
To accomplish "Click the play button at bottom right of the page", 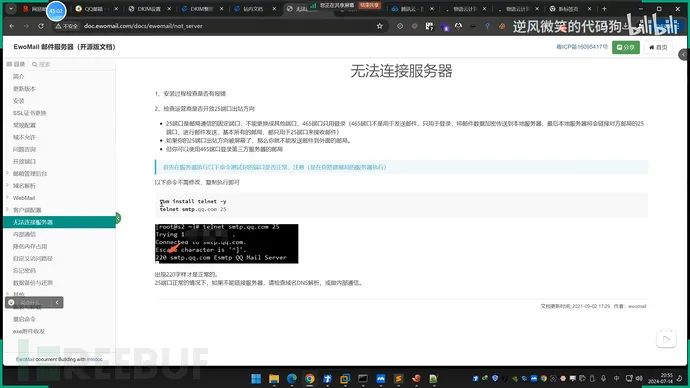I will tap(666, 339).
